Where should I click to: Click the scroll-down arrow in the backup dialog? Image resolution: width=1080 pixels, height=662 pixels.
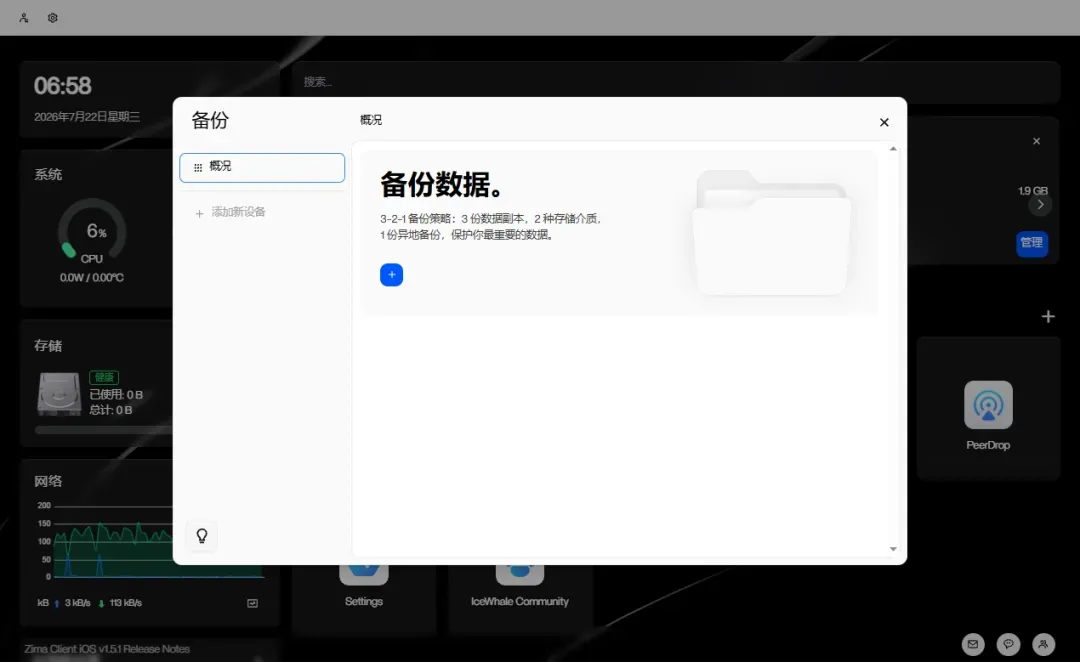(x=893, y=549)
